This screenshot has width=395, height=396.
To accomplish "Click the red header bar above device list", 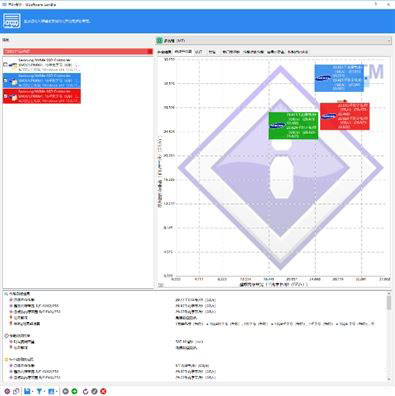I will tap(78, 52).
